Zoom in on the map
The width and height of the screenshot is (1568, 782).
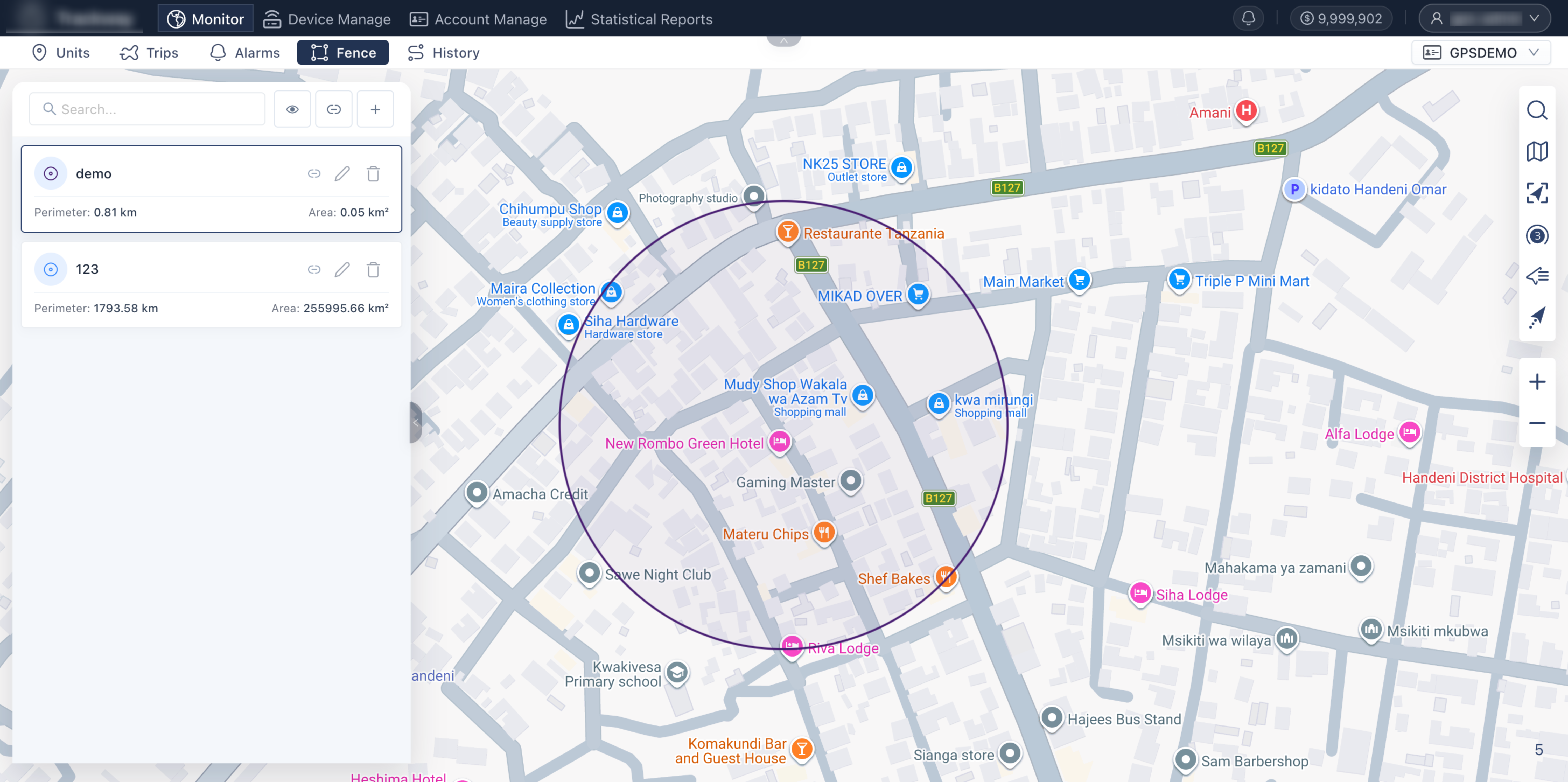[1536, 382]
